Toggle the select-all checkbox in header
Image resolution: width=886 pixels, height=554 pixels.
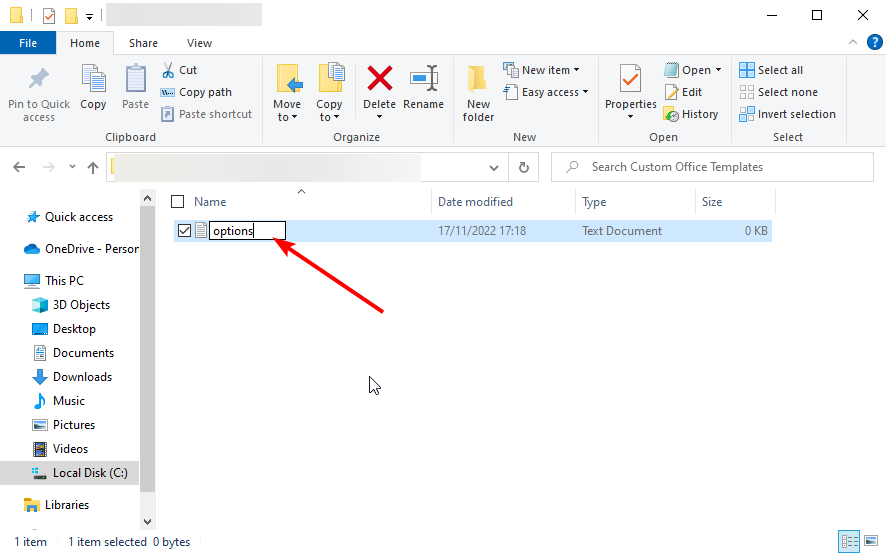177,202
